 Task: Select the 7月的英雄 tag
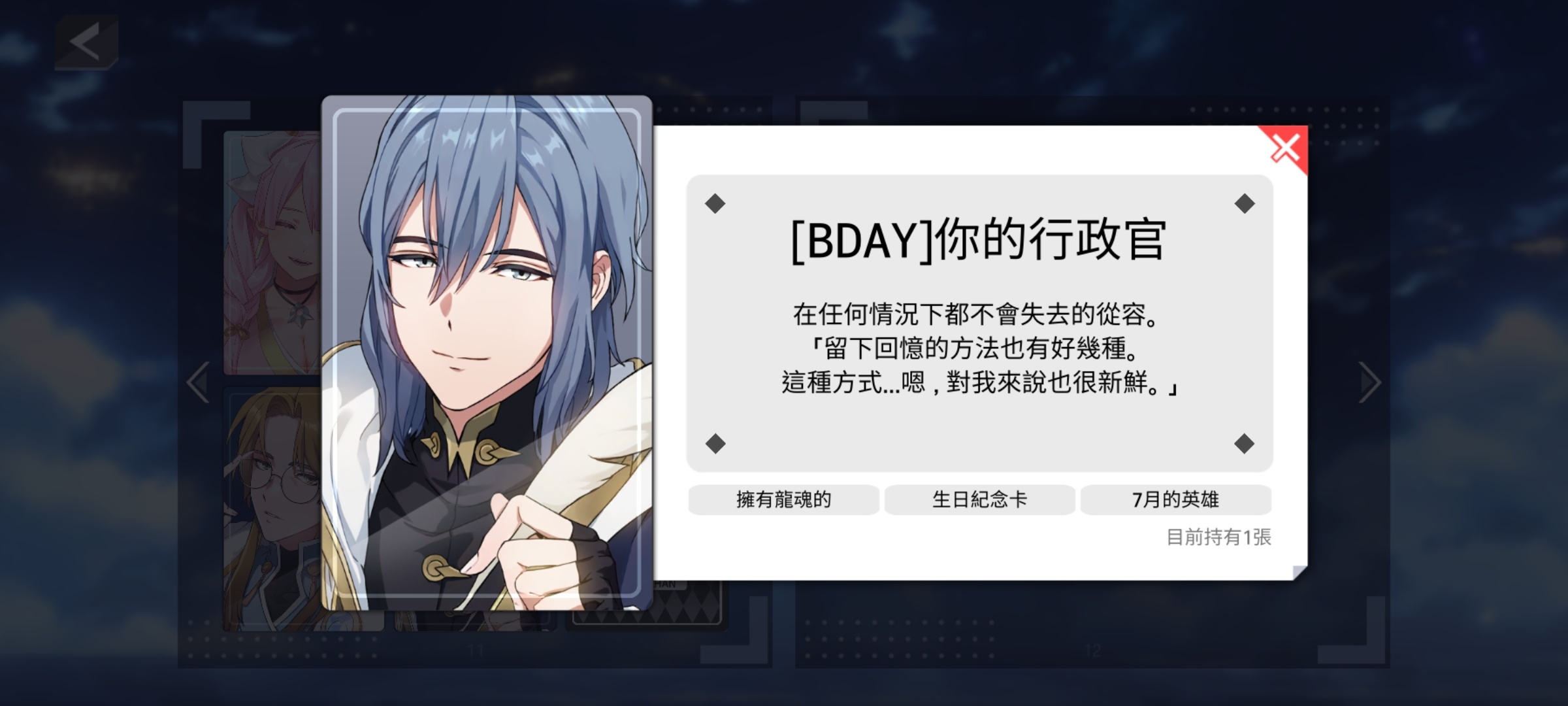pos(1175,499)
